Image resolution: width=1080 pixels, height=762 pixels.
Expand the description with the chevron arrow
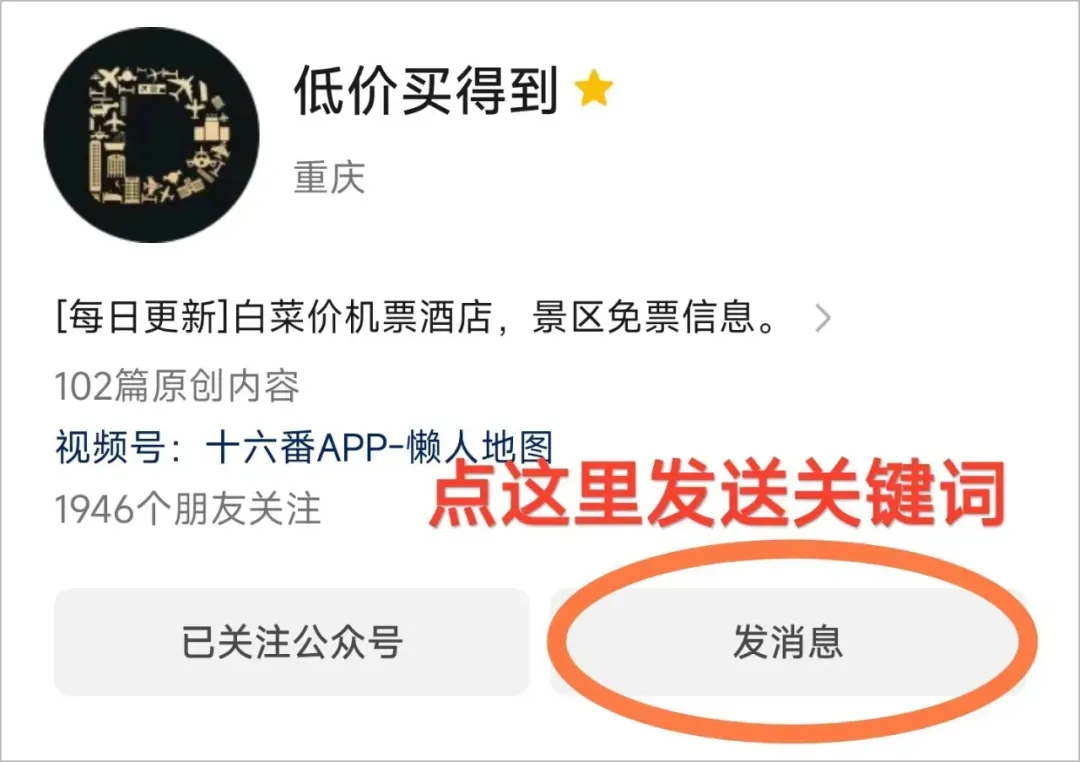822,318
